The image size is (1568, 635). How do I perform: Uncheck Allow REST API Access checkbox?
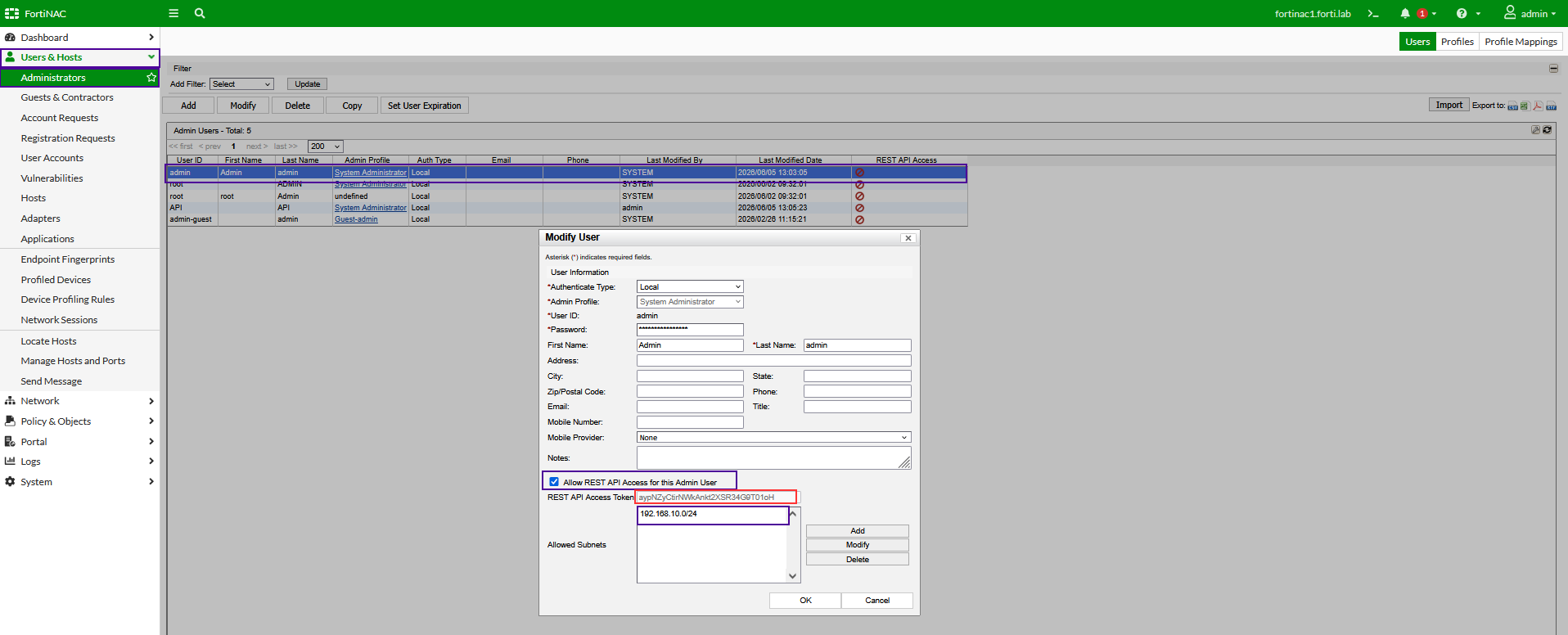coord(554,482)
